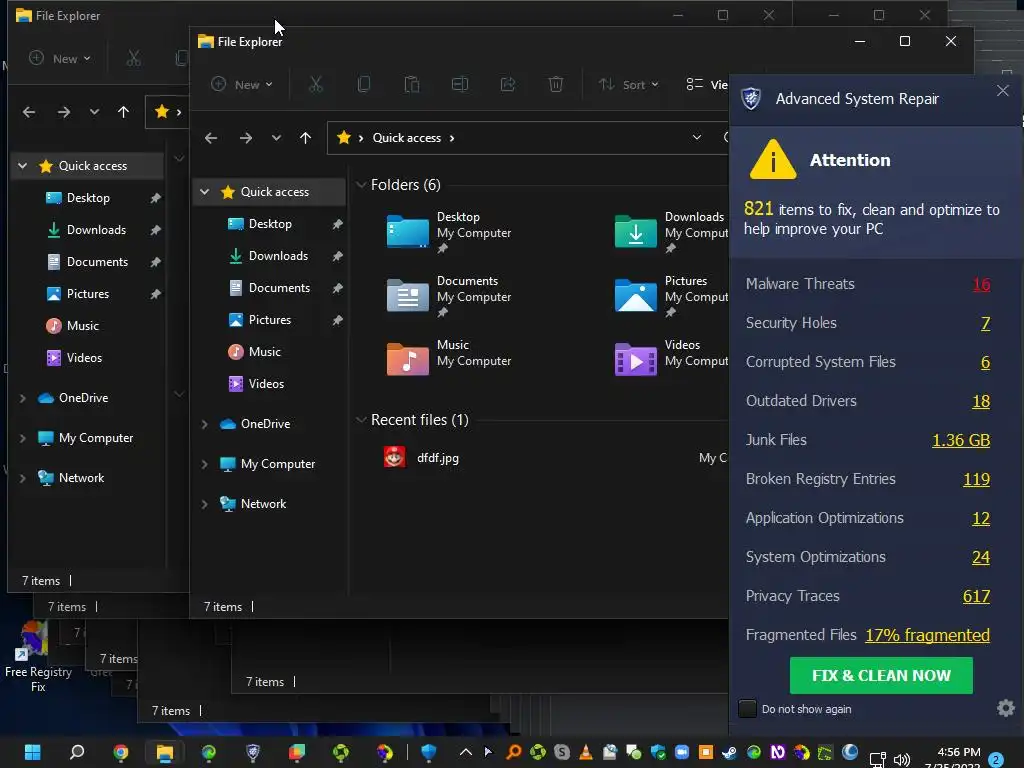Image resolution: width=1024 pixels, height=768 pixels.
Task: Click the Privacy Traces count 617
Action: (976, 596)
